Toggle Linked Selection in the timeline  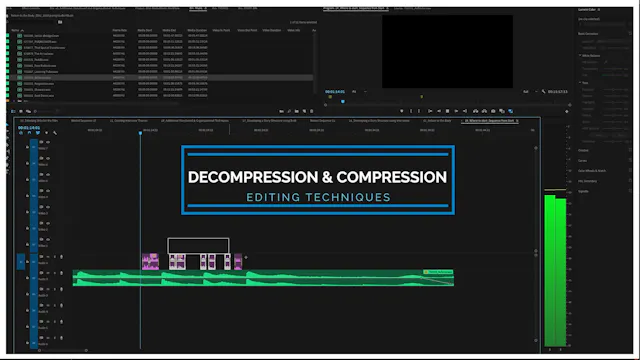pyautogui.click(x=38, y=133)
